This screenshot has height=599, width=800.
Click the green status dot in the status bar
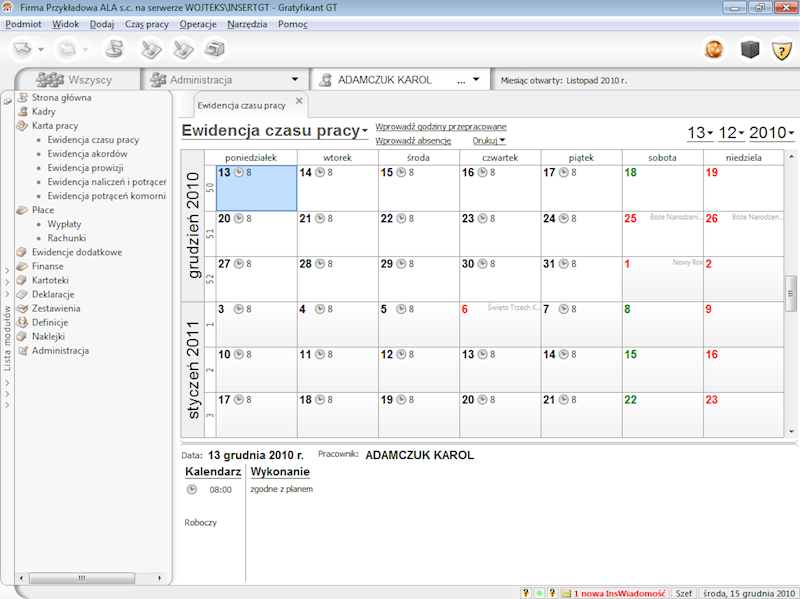coord(537,592)
